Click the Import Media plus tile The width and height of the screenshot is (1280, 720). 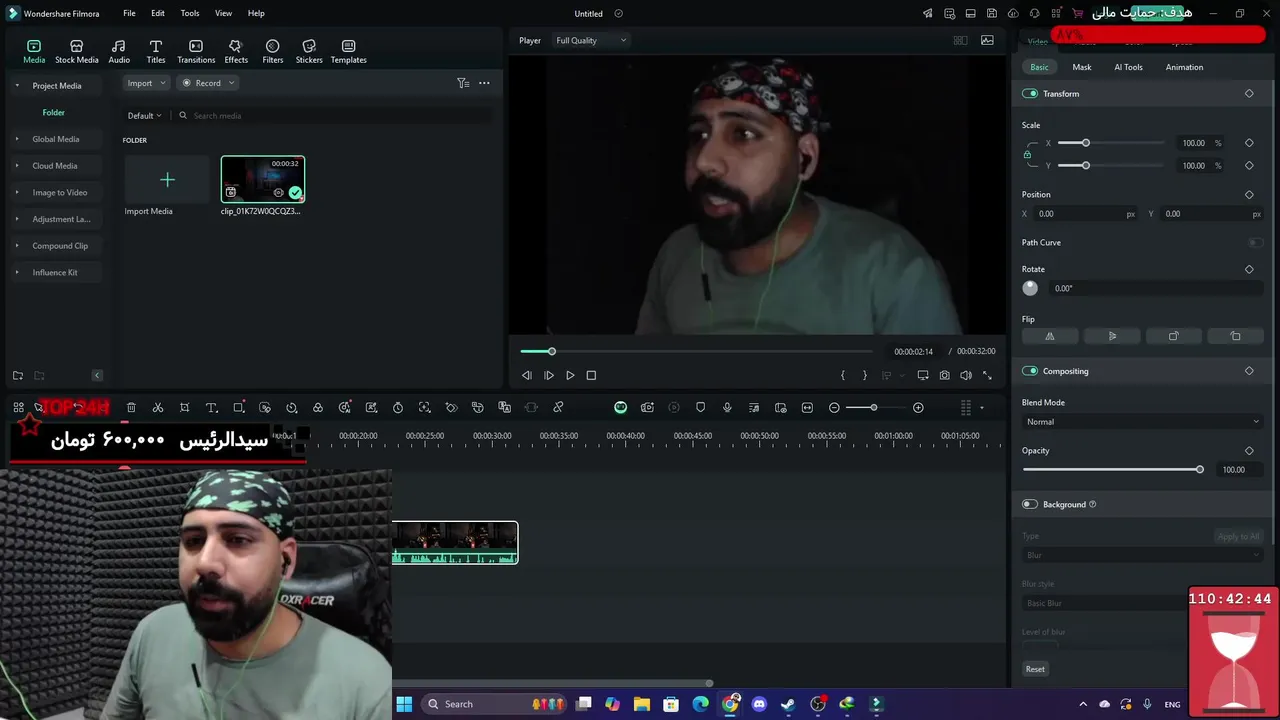[x=167, y=180]
